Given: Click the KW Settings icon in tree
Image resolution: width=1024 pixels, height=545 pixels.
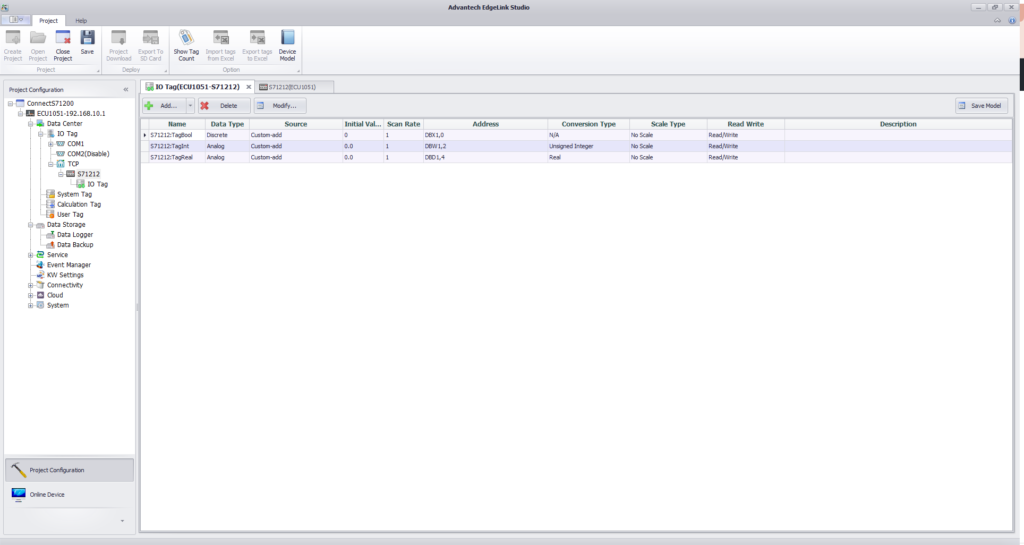Looking at the screenshot, I should click(x=40, y=275).
